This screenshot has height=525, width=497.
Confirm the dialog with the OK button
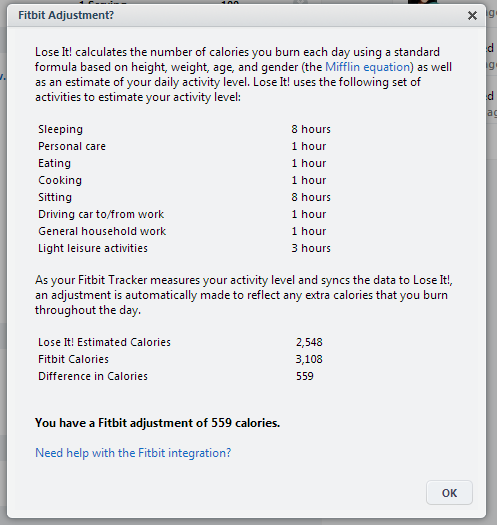pos(449,493)
